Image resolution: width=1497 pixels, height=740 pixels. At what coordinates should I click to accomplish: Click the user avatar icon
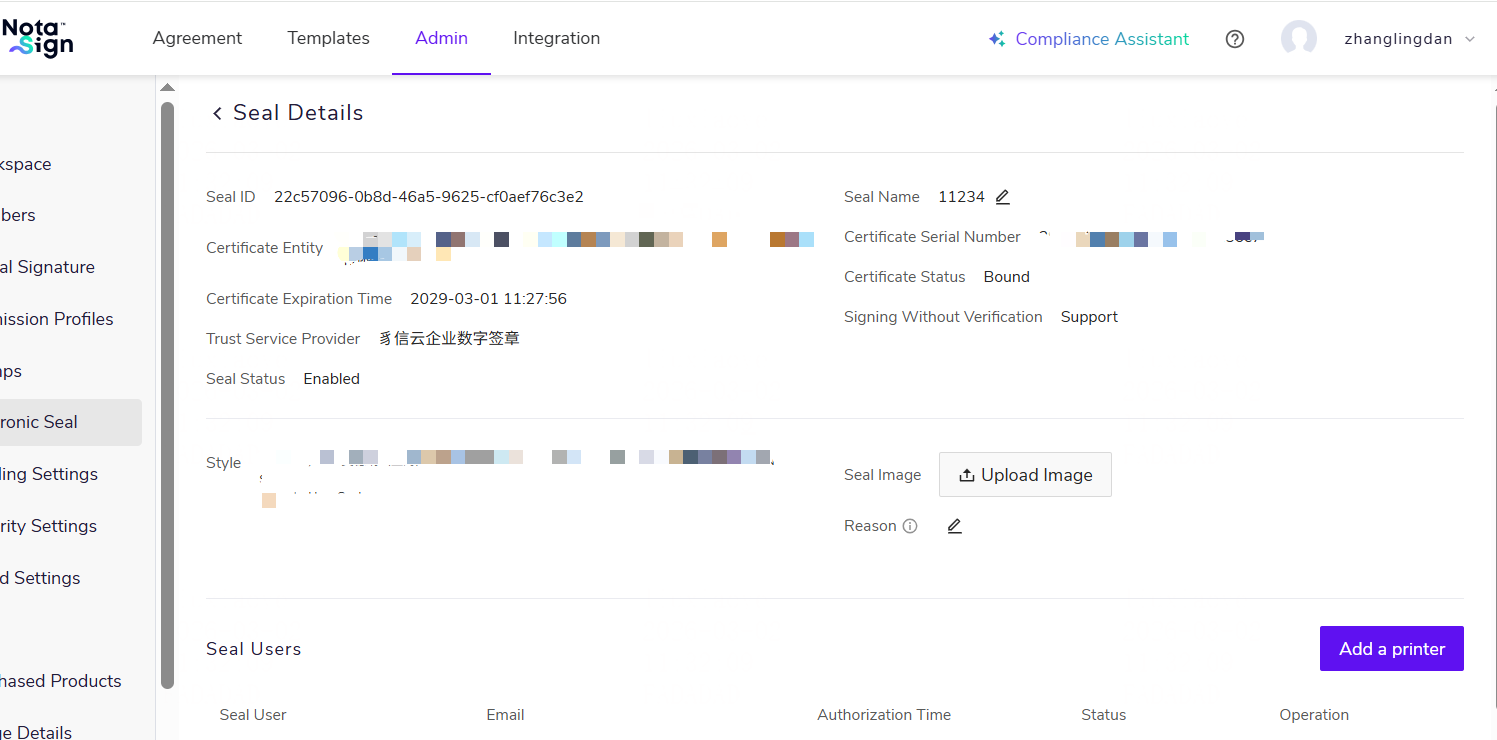coord(1298,39)
